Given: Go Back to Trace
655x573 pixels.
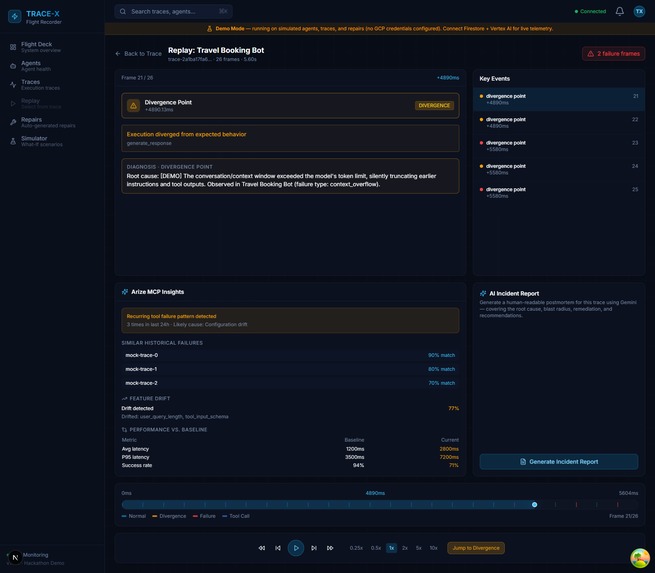Looking at the screenshot, I should (138, 53).
